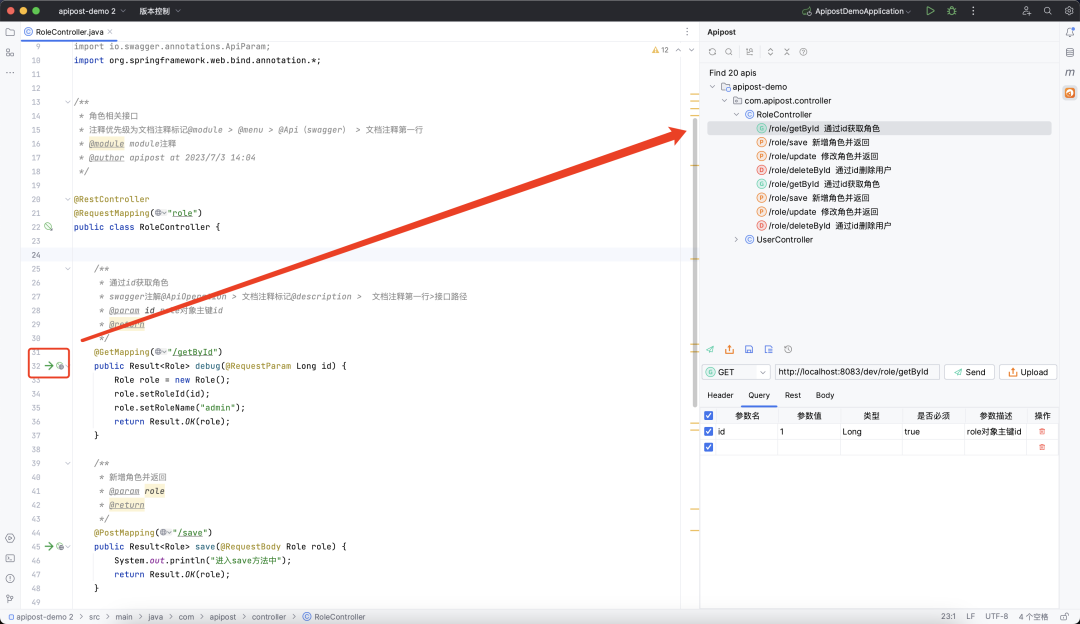Refresh the Apipost API list

pos(712,52)
